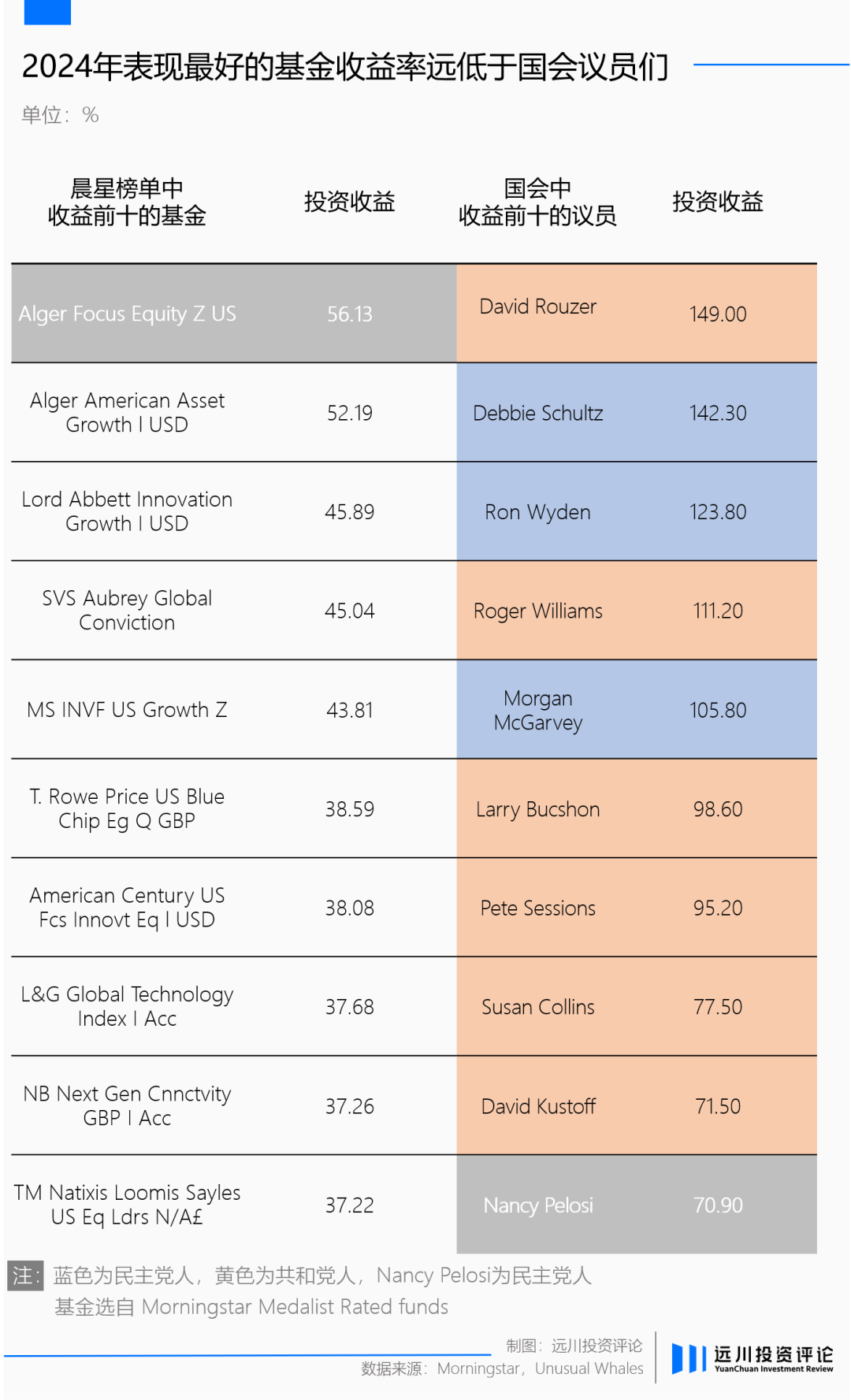
Task: Click the 国会中收益前十的议员 column header
Action: click(538, 202)
